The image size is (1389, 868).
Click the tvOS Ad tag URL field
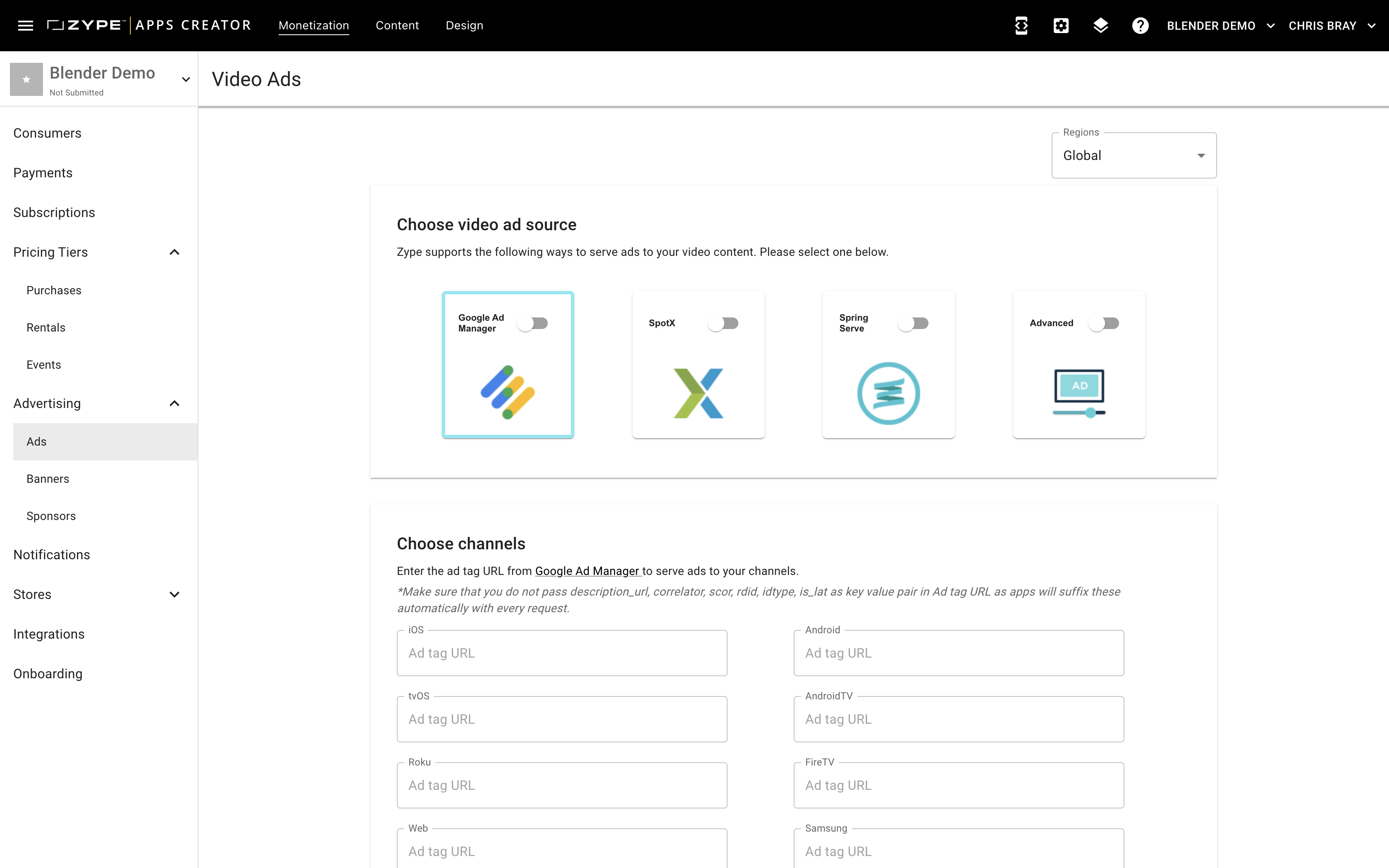561,719
